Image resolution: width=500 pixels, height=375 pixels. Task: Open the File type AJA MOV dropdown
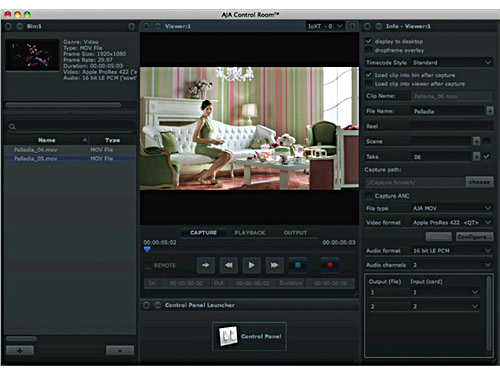point(452,208)
